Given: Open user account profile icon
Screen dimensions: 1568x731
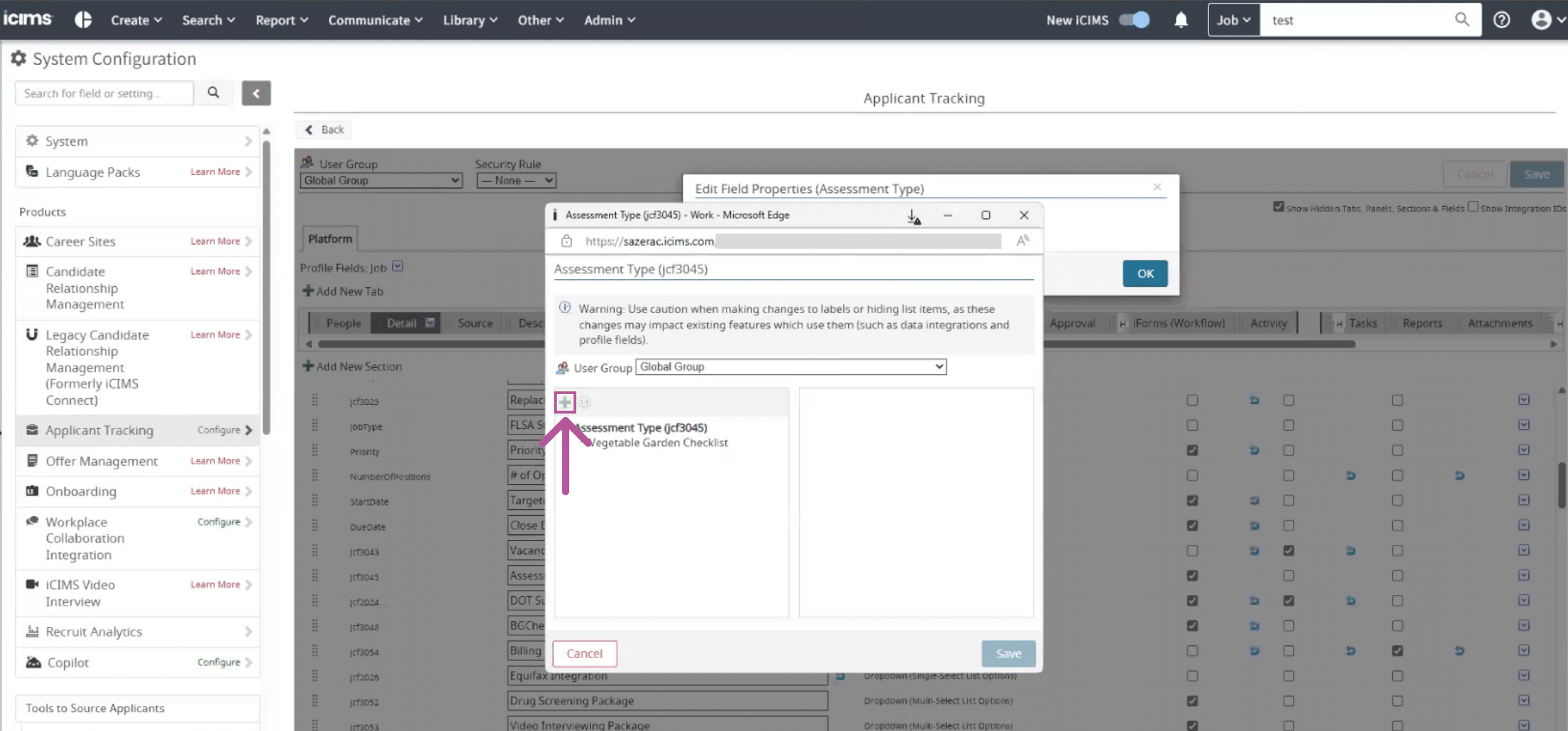Looking at the screenshot, I should [x=1542, y=20].
